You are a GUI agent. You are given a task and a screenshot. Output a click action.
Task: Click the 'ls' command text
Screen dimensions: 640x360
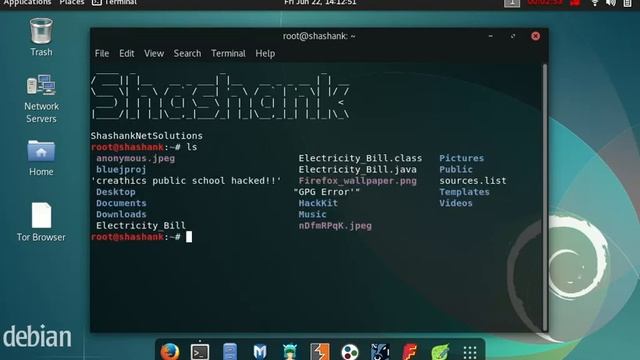point(192,147)
